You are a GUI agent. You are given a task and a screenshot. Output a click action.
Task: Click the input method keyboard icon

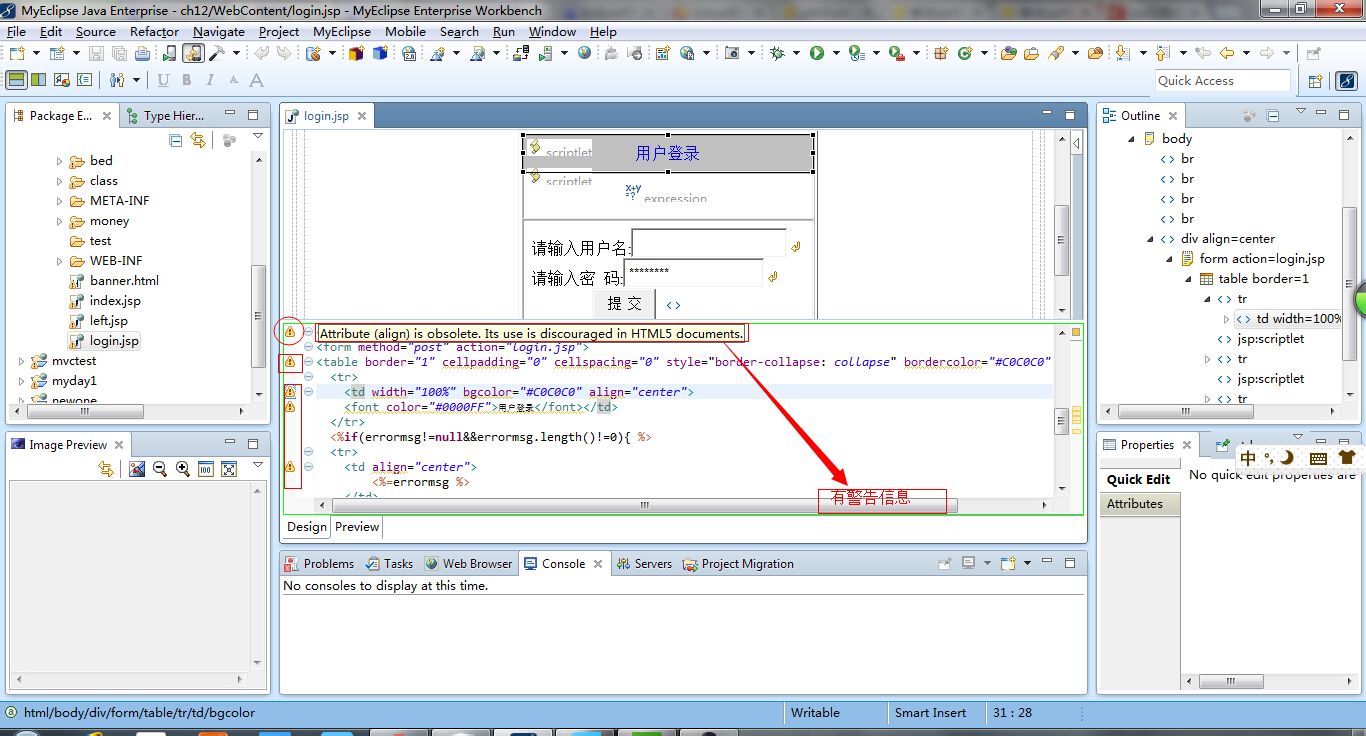click(1318, 458)
